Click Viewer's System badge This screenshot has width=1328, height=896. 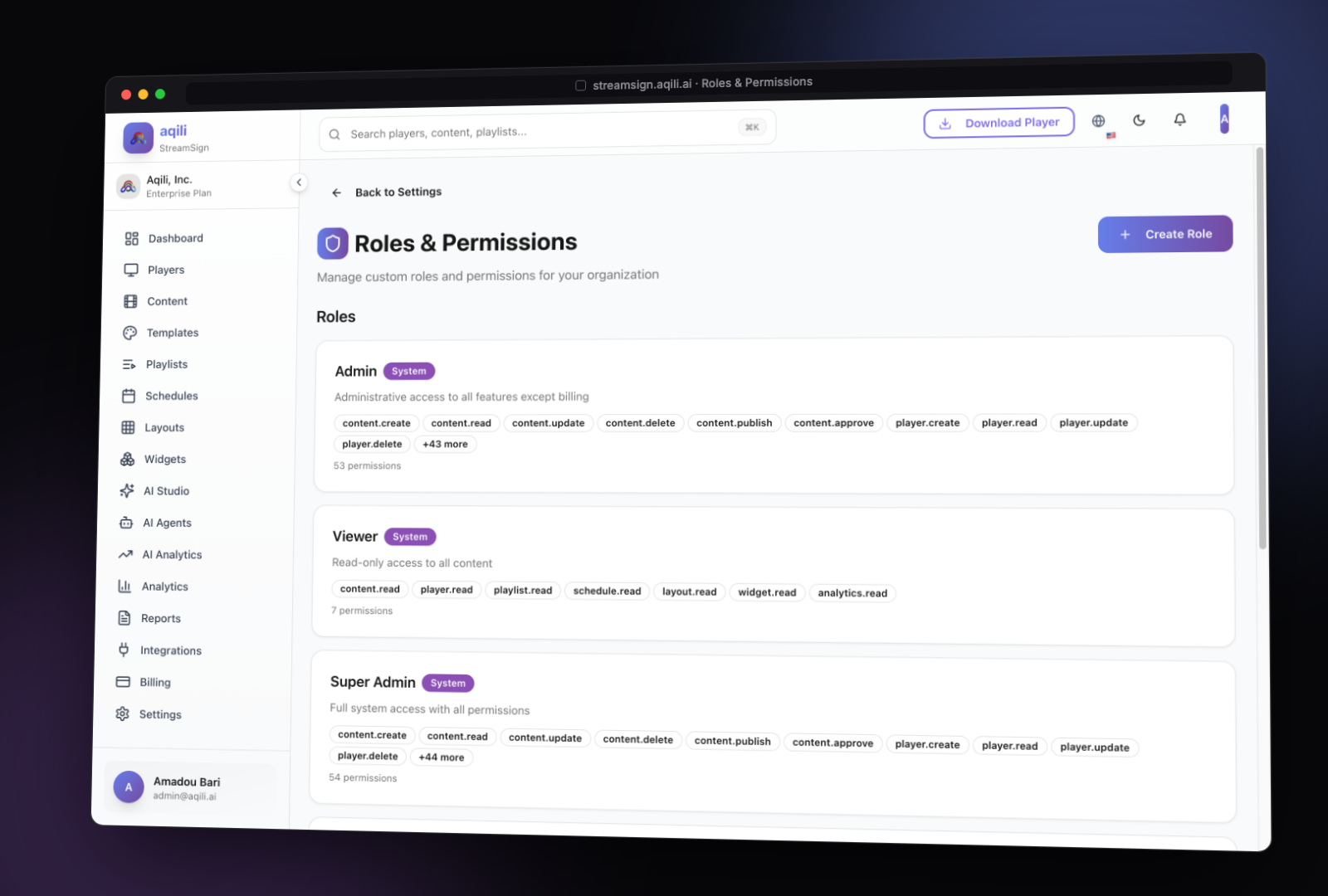click(x=410, y=537)
